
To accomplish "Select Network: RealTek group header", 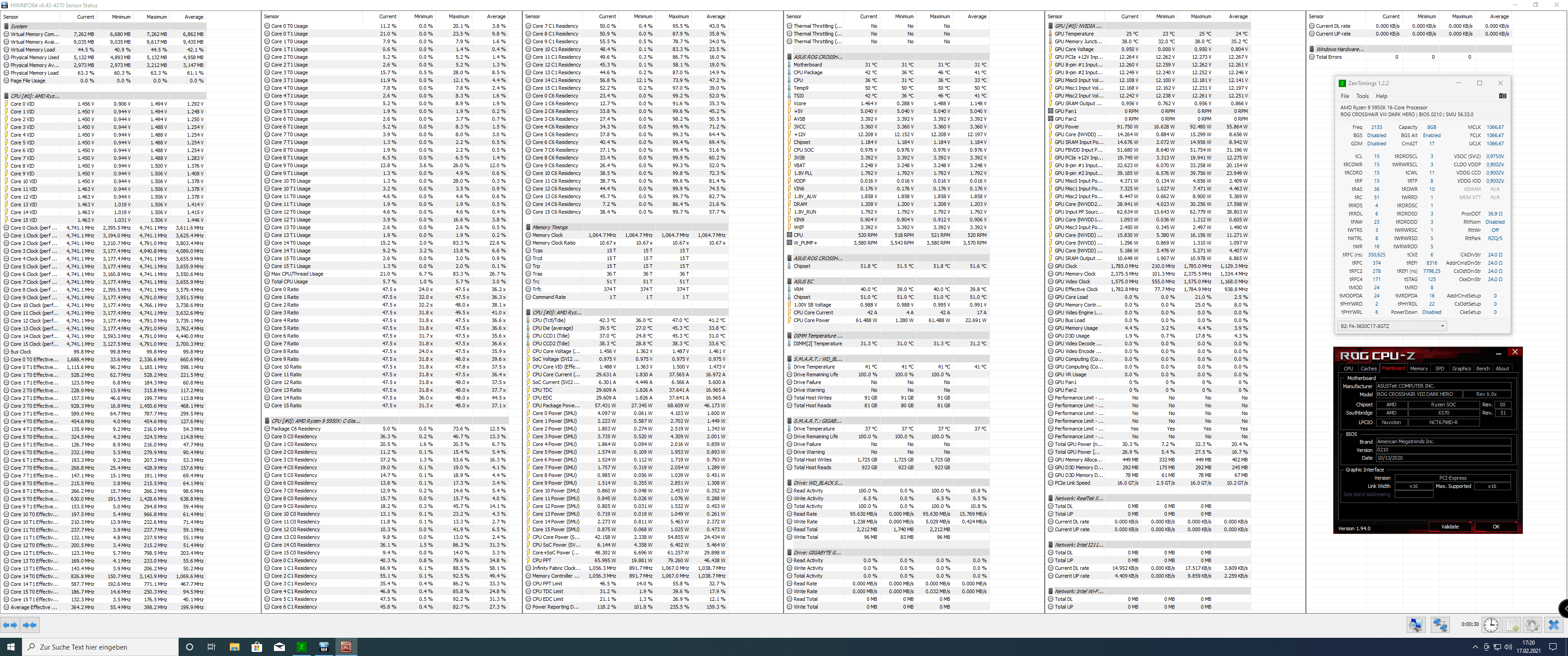I will (1149, 498).
